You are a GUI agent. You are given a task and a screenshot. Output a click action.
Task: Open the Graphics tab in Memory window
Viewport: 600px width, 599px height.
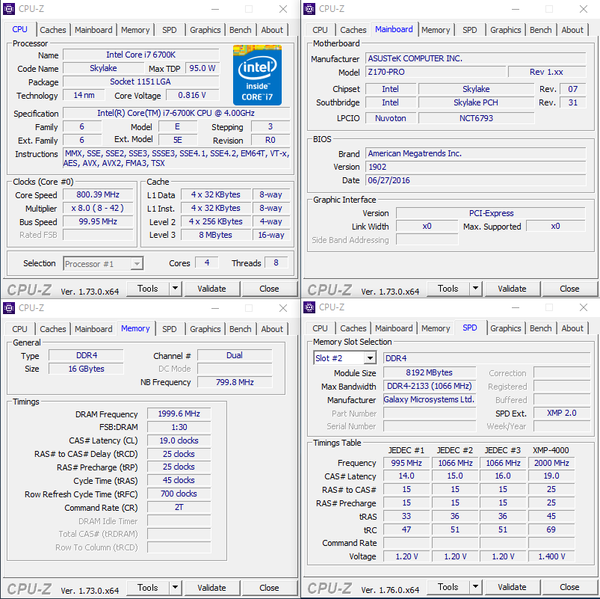point(205,329)
